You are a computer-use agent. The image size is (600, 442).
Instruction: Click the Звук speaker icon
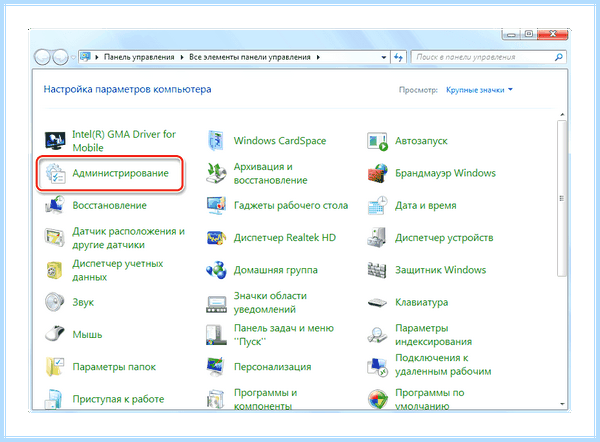(54, 302)
